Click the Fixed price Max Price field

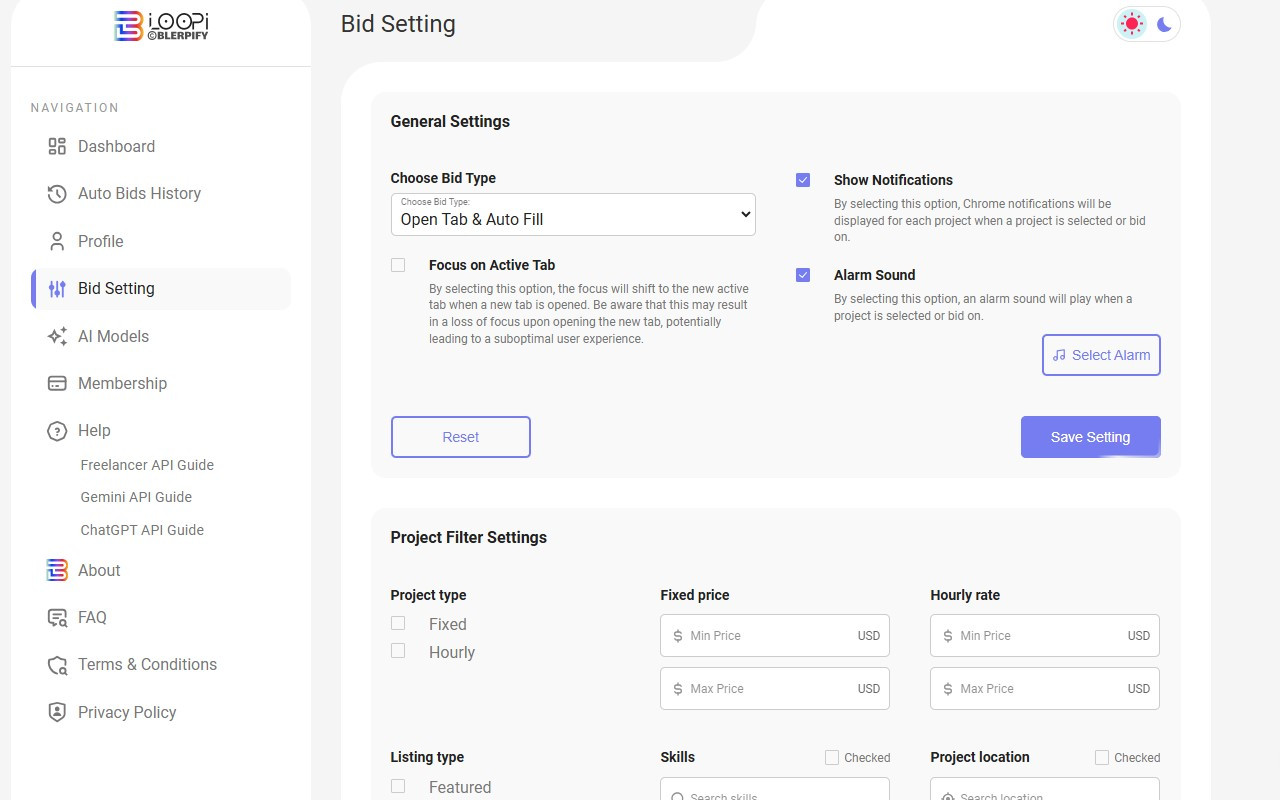click(x=775, y=689)
